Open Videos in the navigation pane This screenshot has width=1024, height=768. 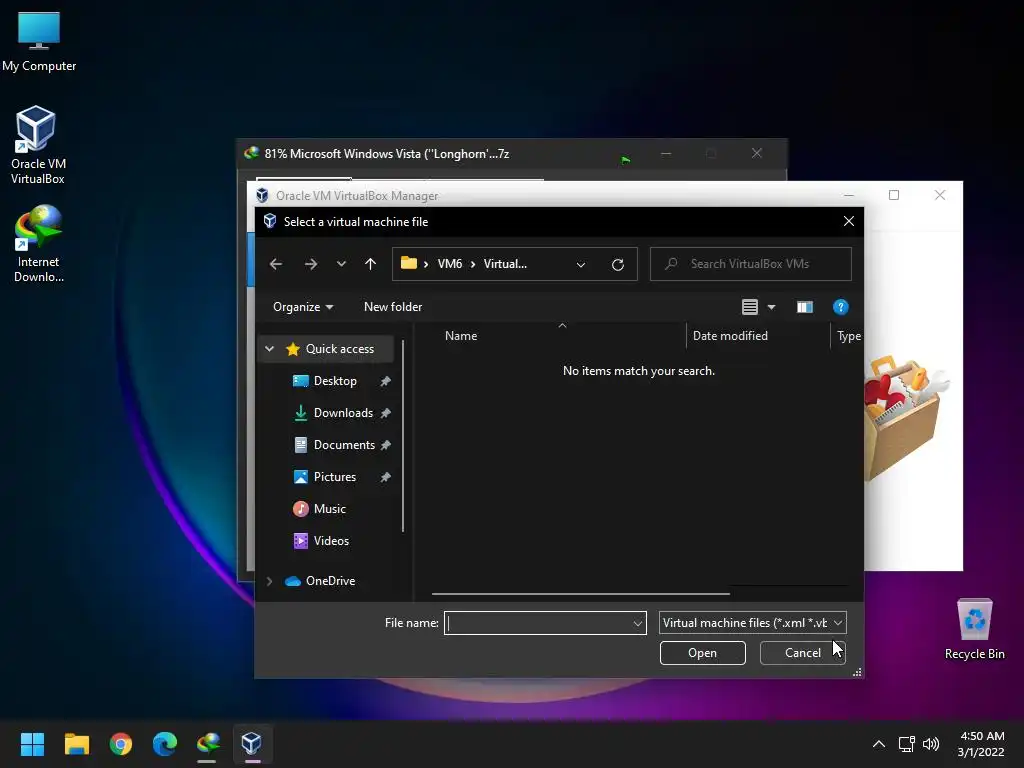pos(331,541)
